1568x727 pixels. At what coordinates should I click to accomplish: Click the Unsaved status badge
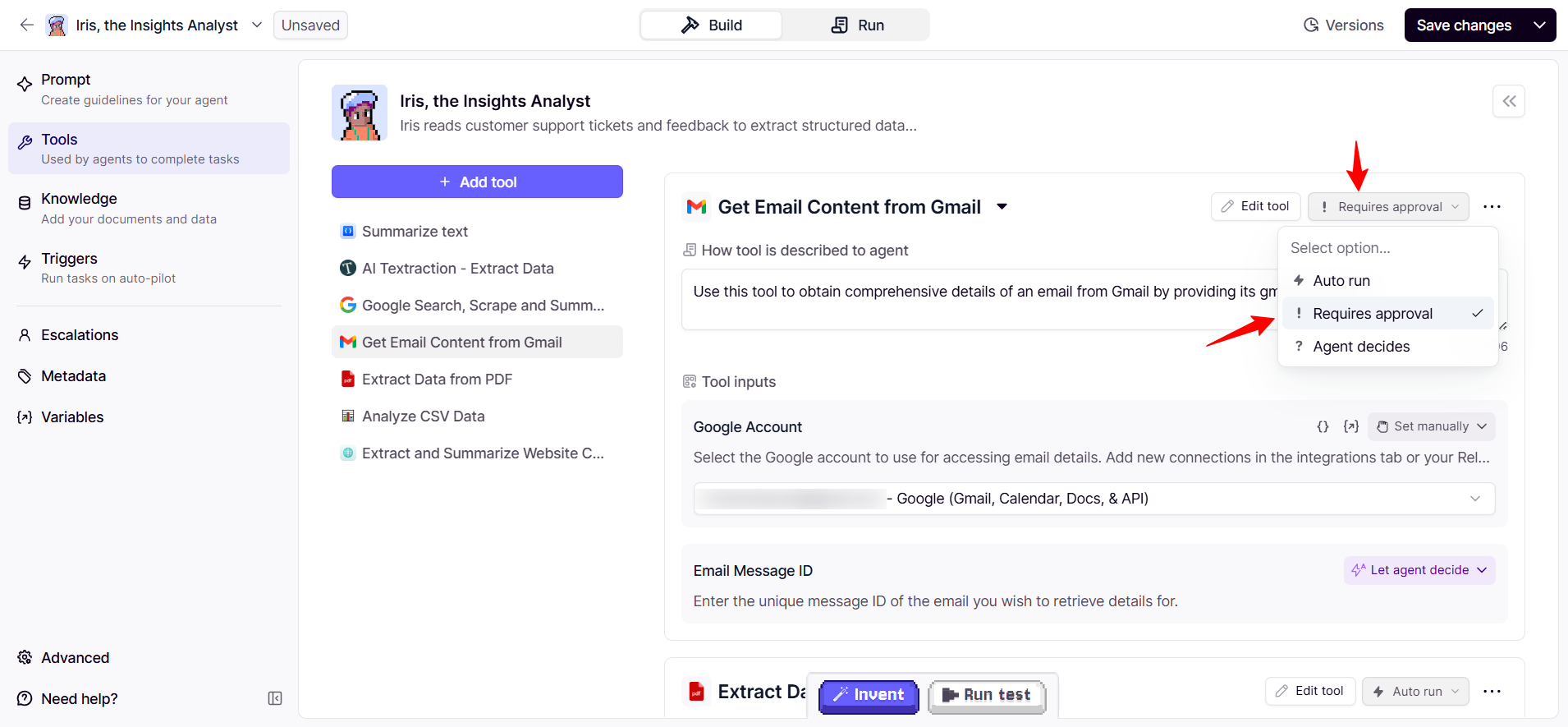[x=310, y=25]
